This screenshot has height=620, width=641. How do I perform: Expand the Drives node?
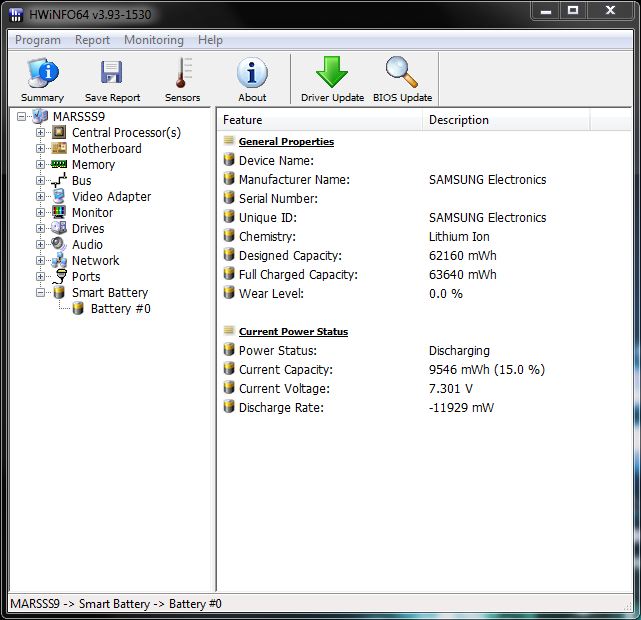[40, 228]
